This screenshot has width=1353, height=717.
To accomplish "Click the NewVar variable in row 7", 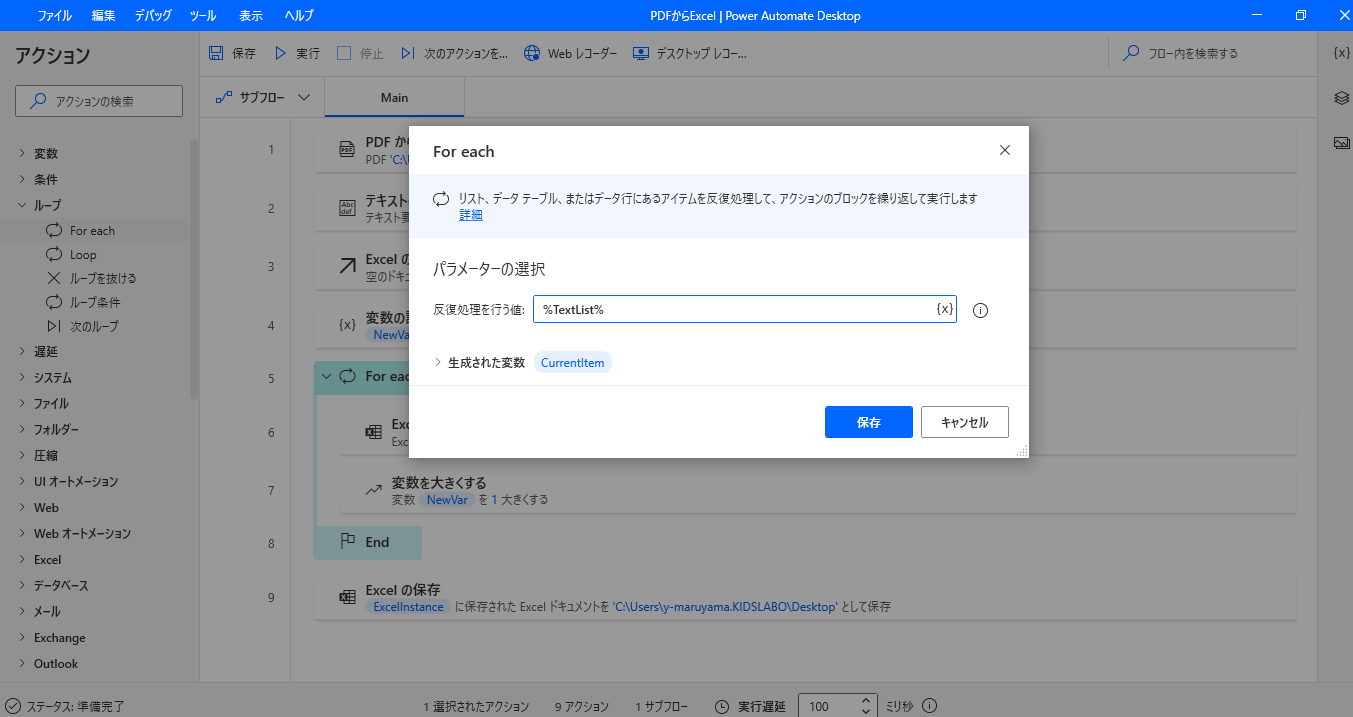I will tap(447, 499).
